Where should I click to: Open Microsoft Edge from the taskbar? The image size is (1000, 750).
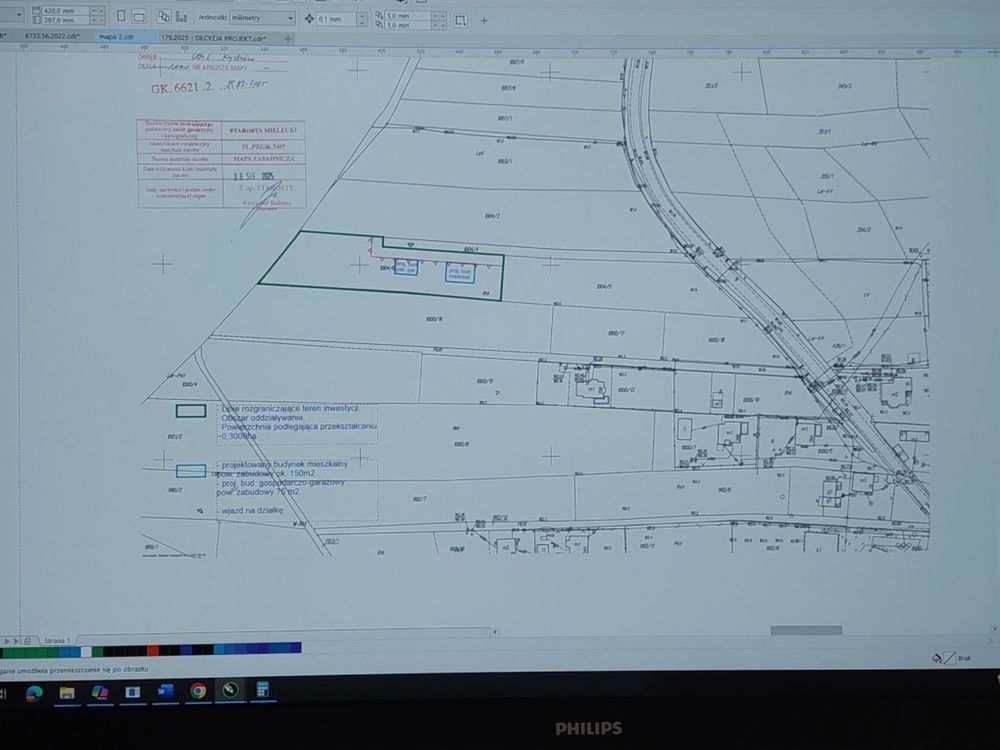[34, 693]
